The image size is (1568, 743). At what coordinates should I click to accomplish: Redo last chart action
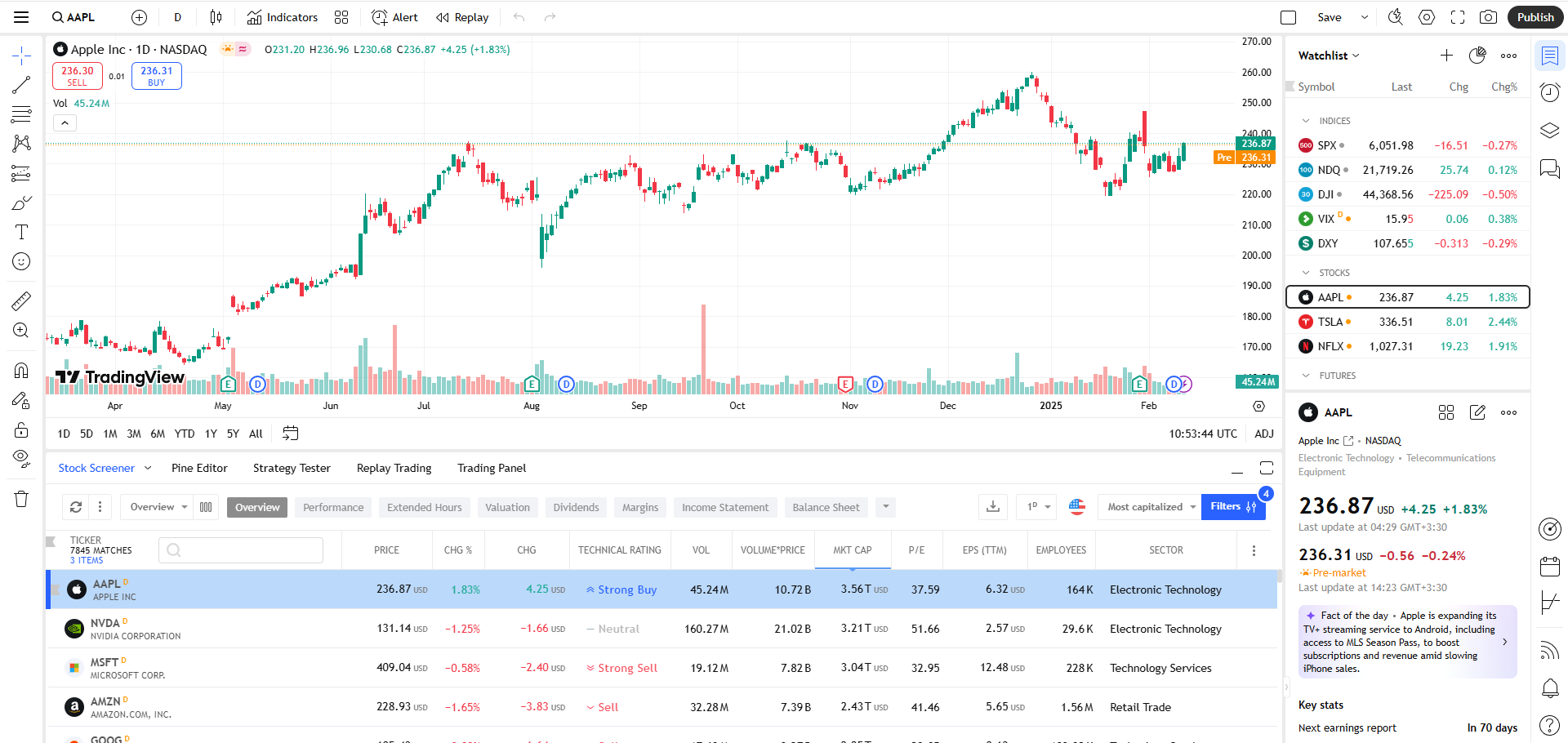point(550,17)
